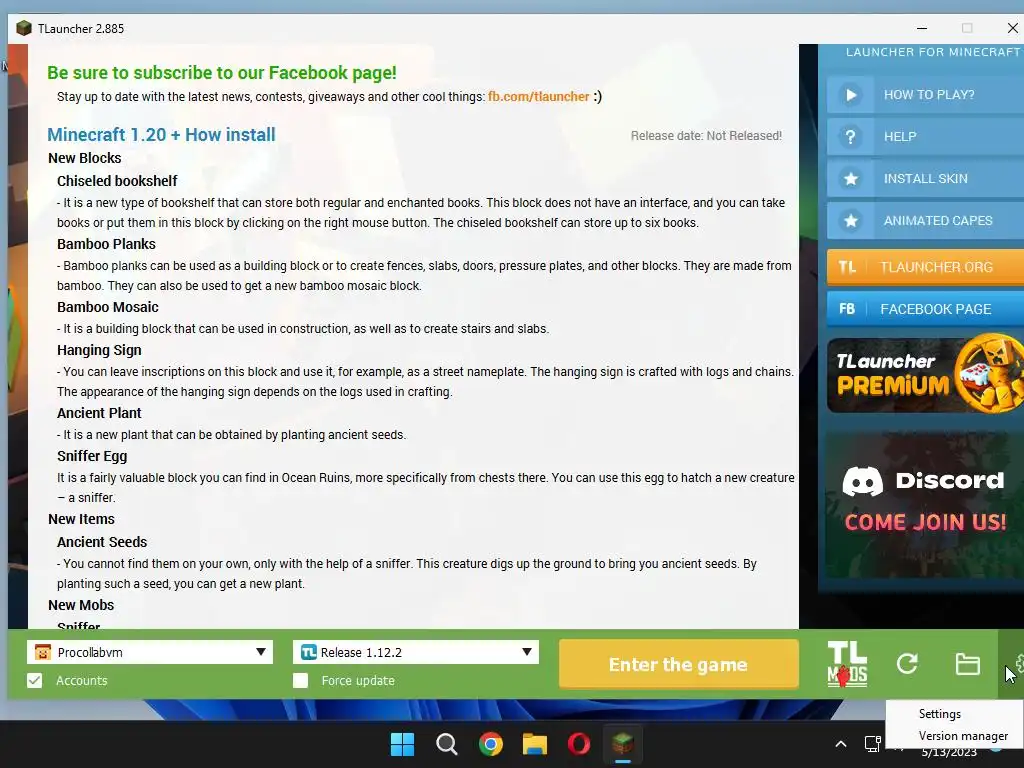
Task: Click the settings gear icon
Action: point(1019,663)
